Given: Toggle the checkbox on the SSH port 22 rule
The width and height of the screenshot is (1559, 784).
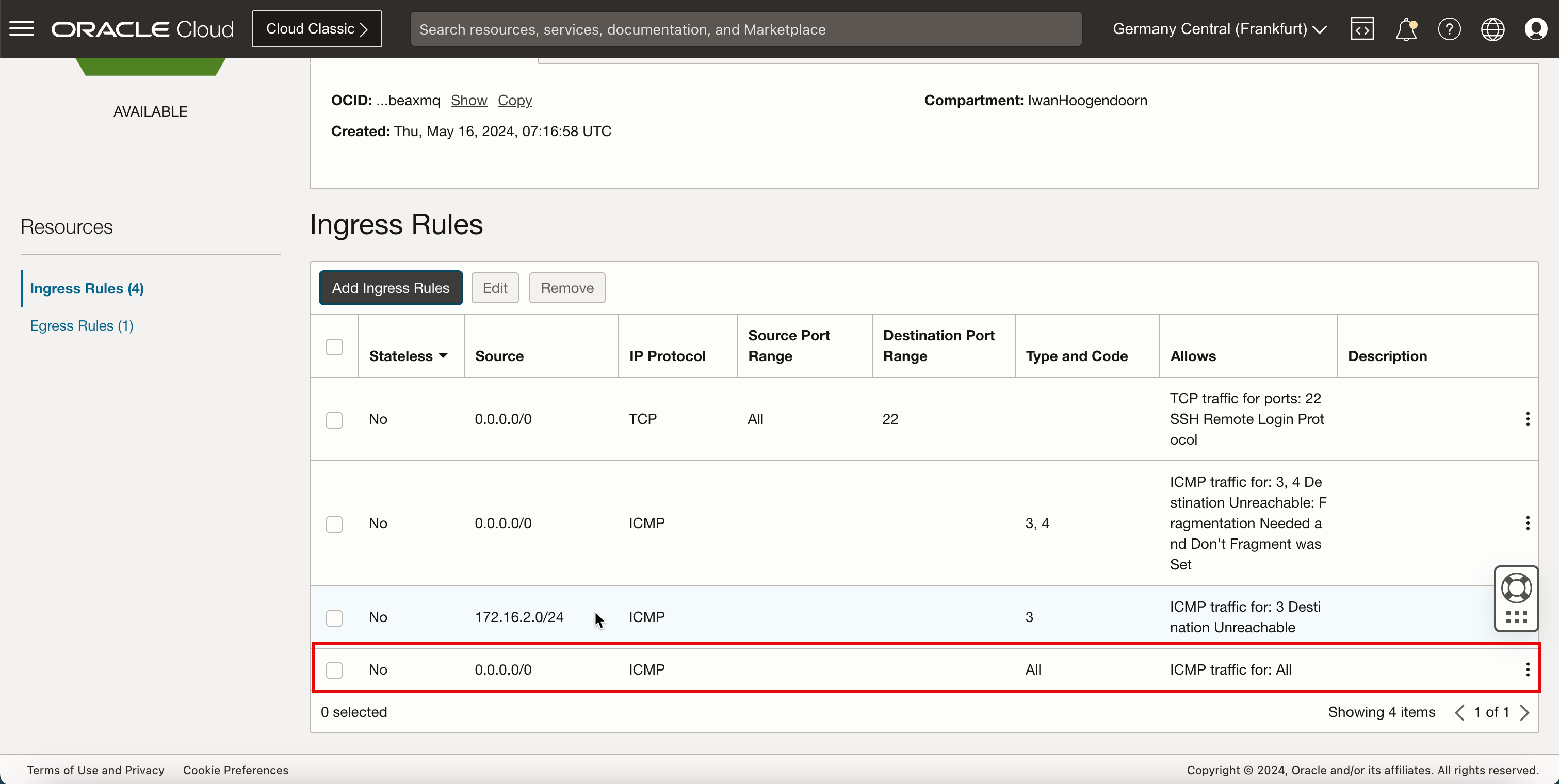Looking at the screenshot, I should tap(334, 419).
